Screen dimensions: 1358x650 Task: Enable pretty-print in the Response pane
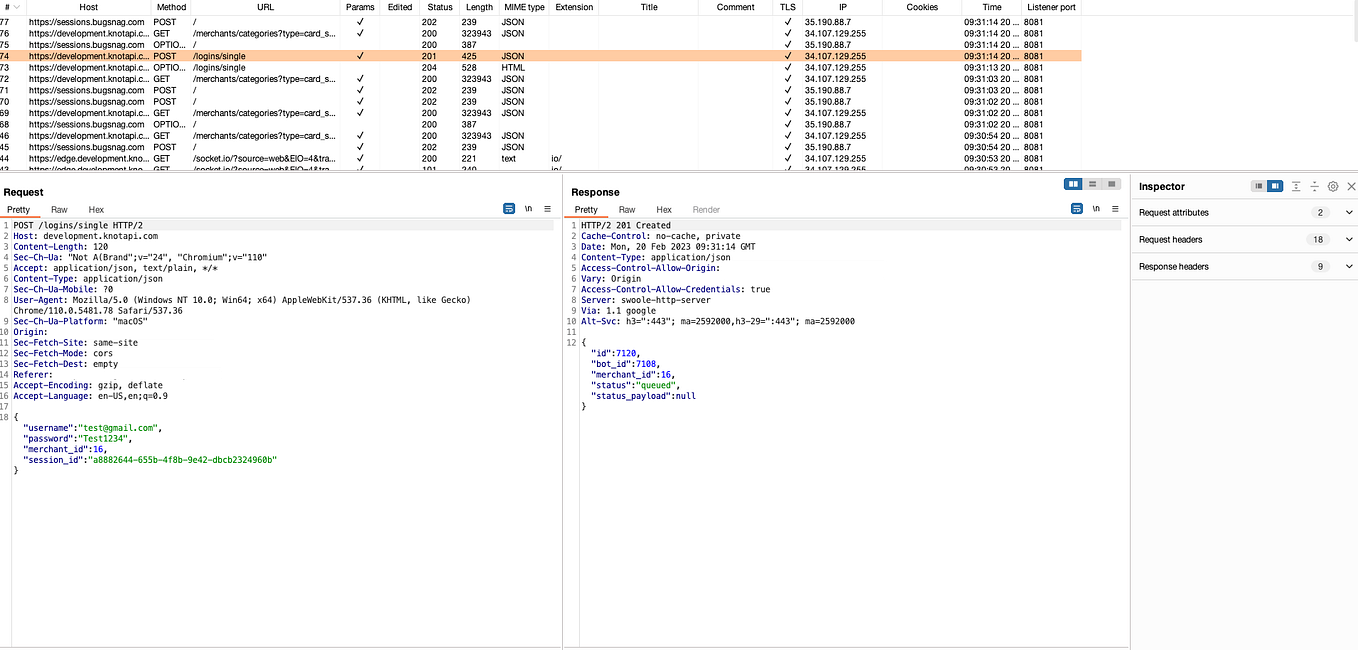click(x=1076, y=209)
